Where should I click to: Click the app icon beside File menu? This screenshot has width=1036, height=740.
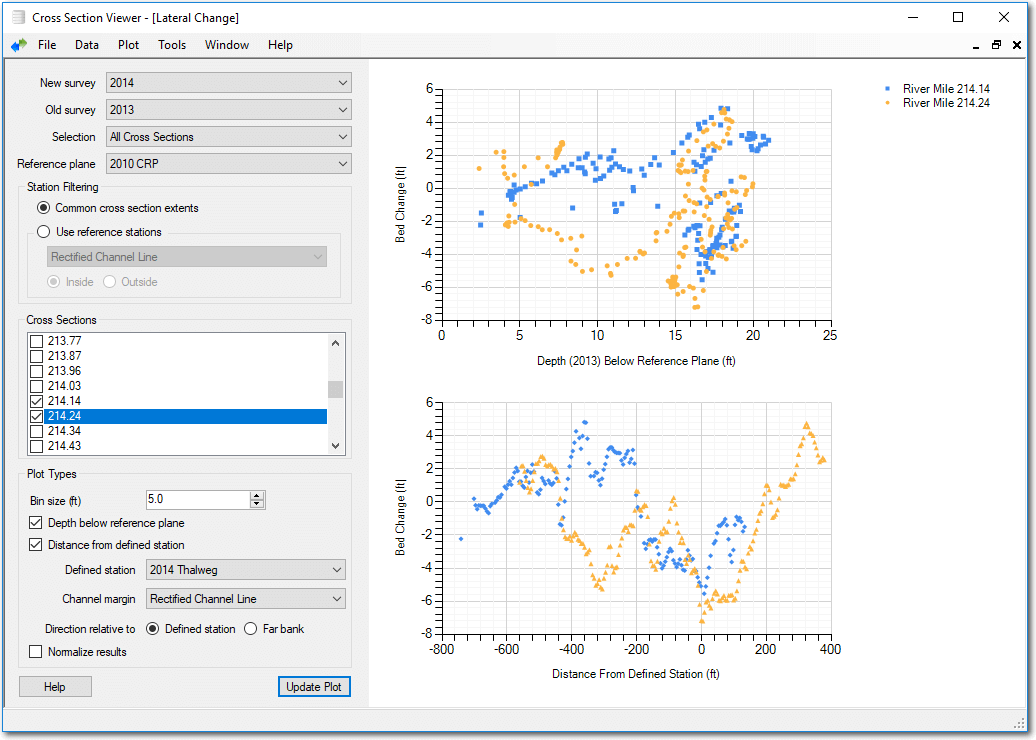[19, 45]
